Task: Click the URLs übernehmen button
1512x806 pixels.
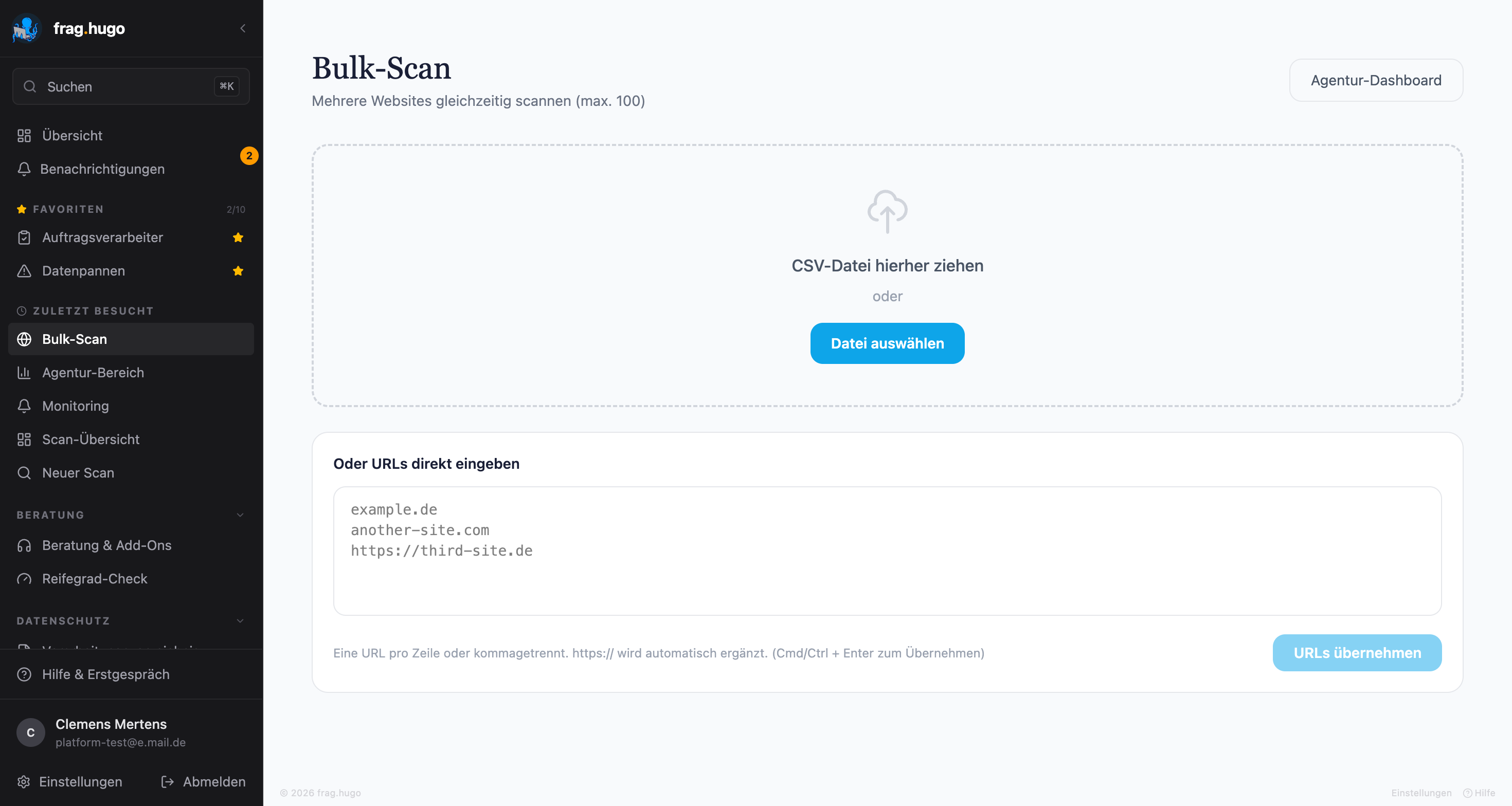Action: (x=1357, y=653)
